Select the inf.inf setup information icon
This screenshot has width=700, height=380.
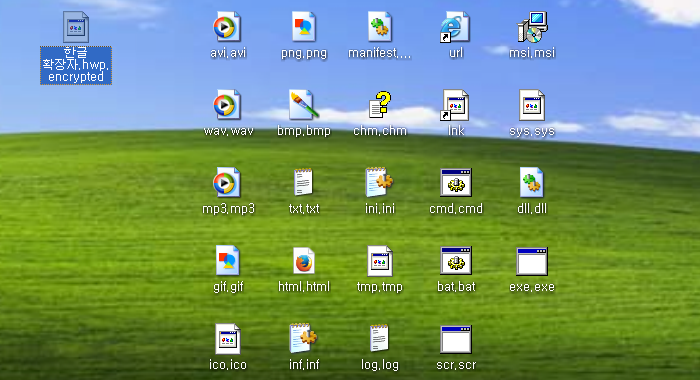tap(304, 338)
